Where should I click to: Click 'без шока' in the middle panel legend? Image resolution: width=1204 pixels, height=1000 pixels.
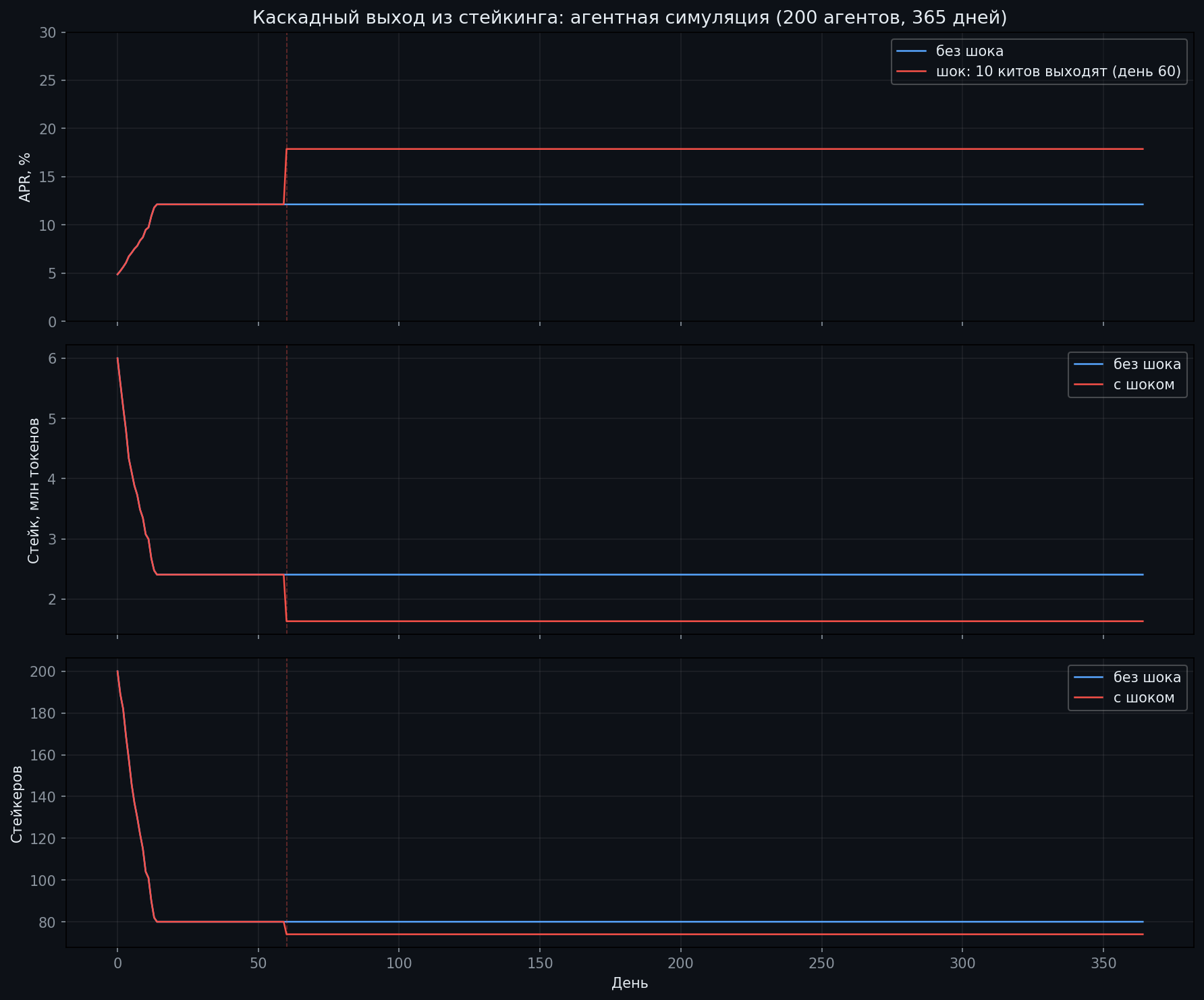coord(1147,364)
